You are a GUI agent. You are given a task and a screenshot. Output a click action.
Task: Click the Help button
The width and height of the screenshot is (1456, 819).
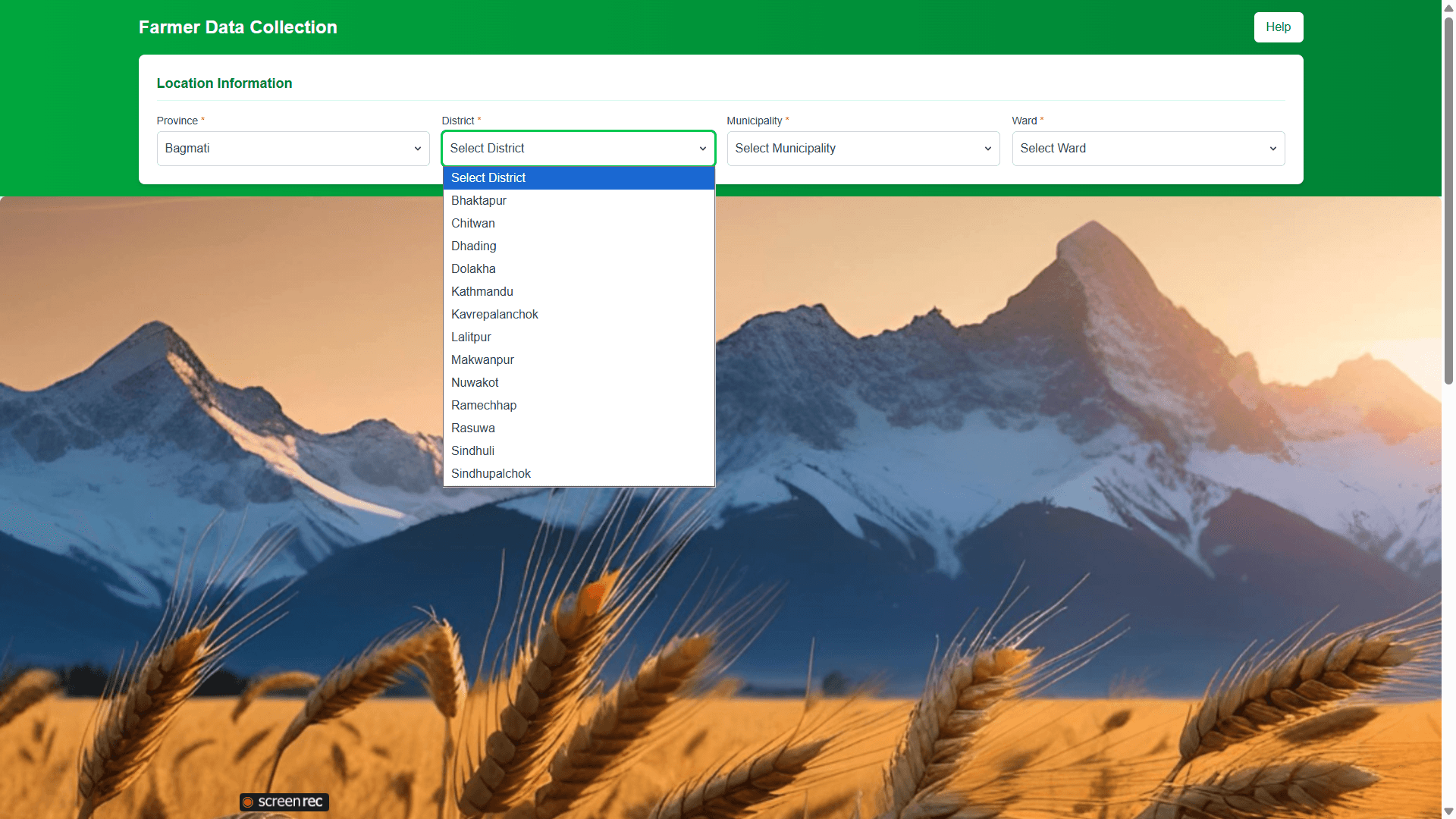coord(1278,27)
